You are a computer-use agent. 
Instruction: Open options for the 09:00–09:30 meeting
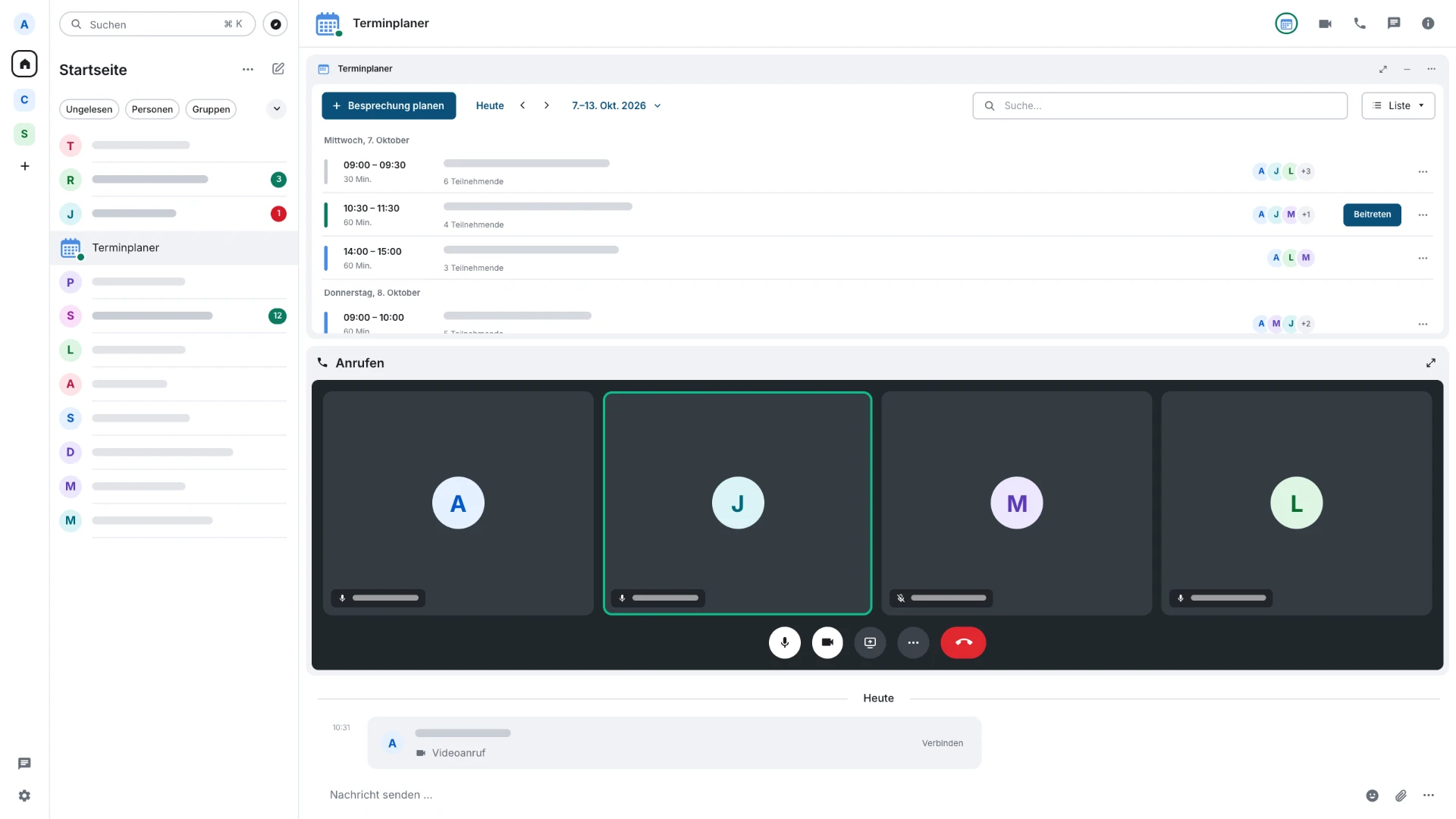[1423, 172]
